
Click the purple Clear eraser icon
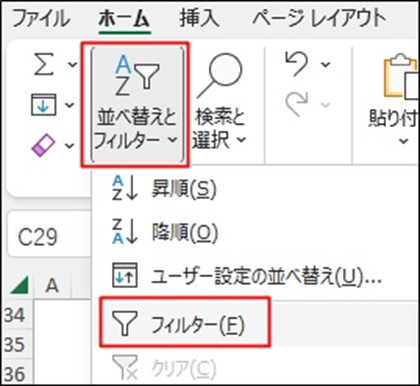(x=43, y=145)
